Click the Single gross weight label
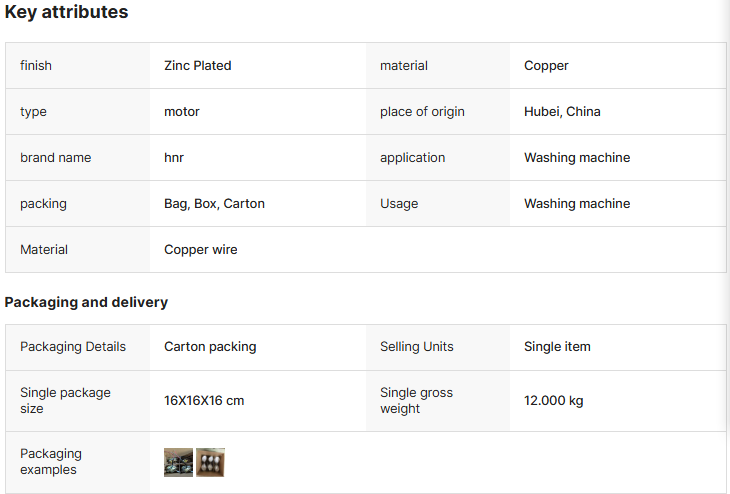Image resolution: width=730 pixels, height=494 pixels. 416,401
